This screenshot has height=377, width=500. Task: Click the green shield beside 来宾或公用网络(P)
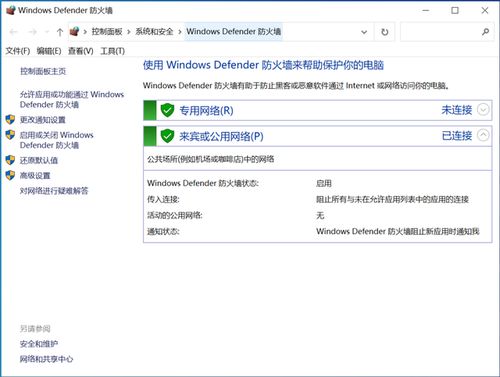coord(167,136)
